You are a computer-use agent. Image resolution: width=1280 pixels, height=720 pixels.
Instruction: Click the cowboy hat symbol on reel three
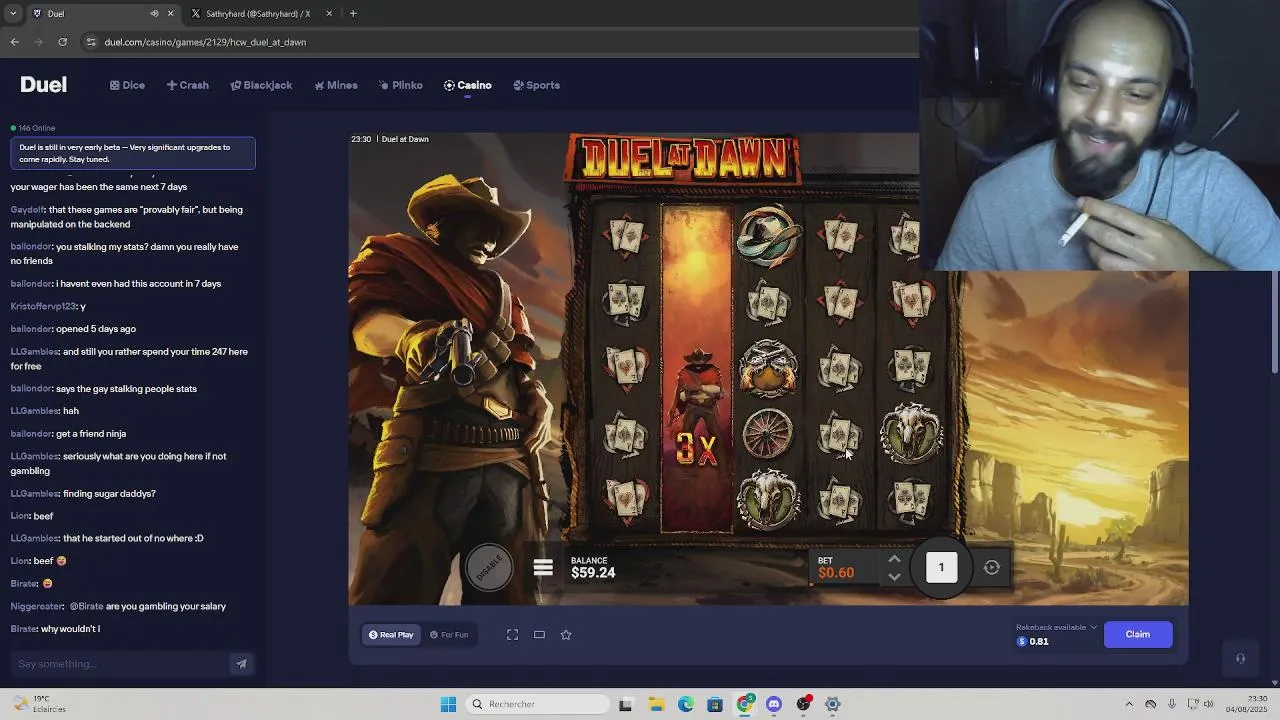click(768, 237)
